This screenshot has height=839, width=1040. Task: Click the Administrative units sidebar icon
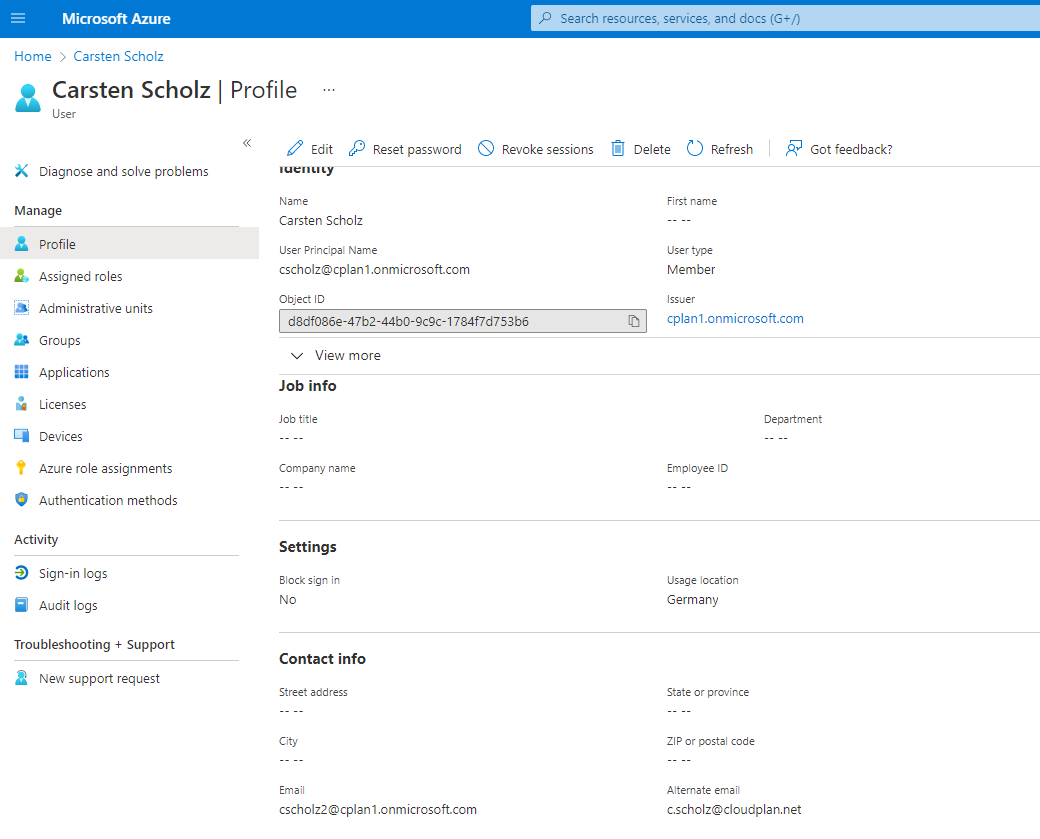pyautogui.click(x=21, y=308)
